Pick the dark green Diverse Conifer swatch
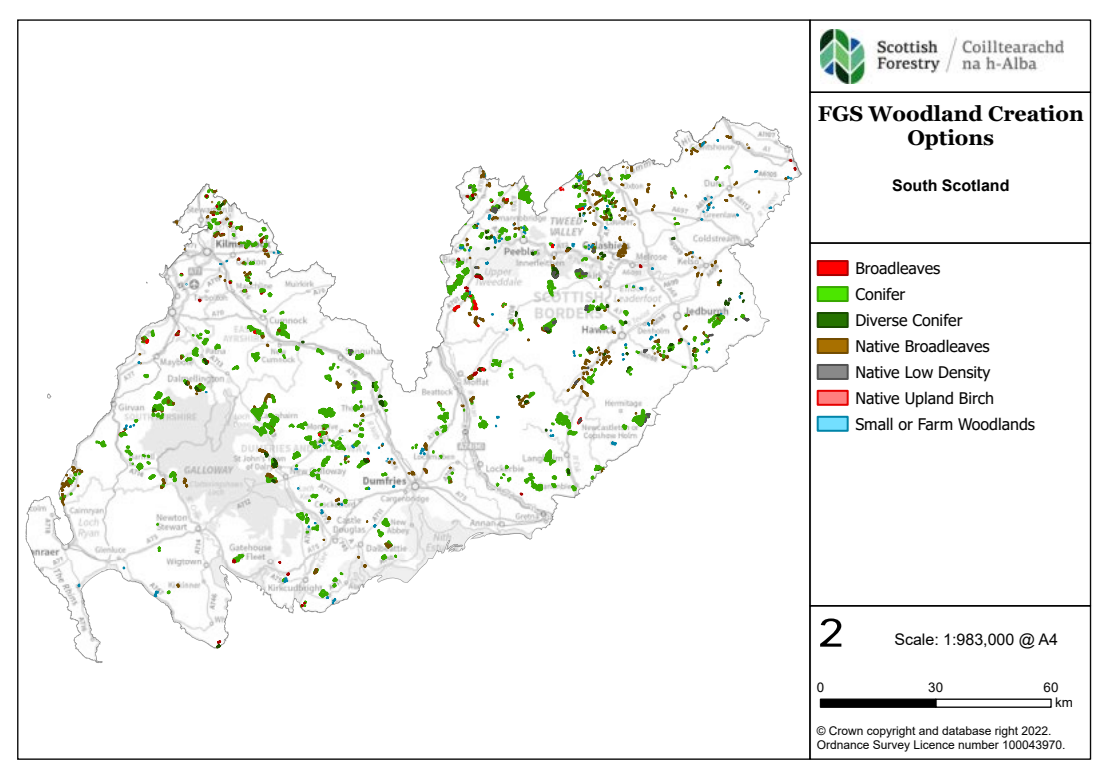1114x779 pixels. 832,320
